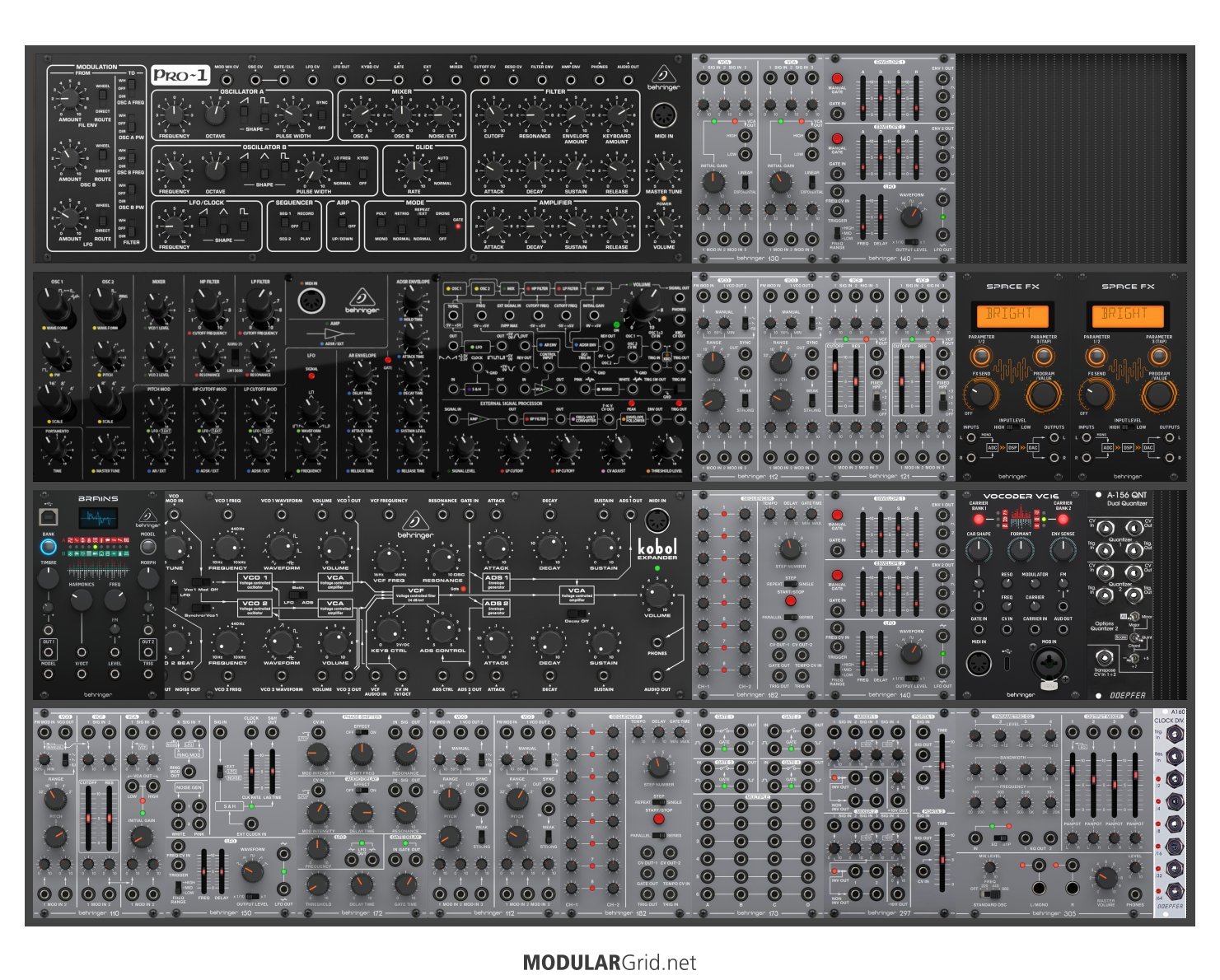Click the Vocoder MIDI IN DIN socket
Image resolution: width=1220 pixels, height=980 pixels.
[979, 662]
